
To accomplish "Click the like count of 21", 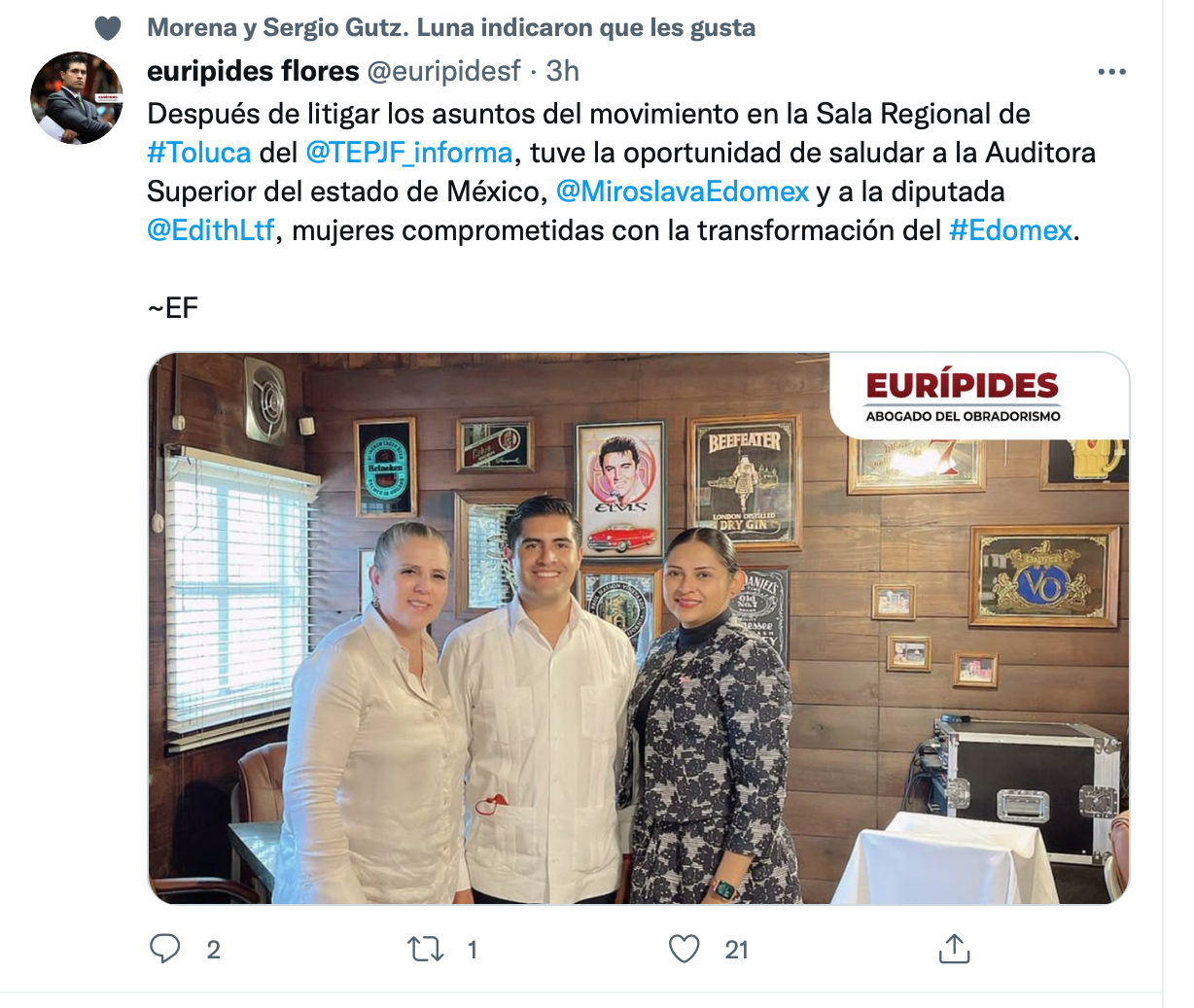I will [x=737, y=950].
